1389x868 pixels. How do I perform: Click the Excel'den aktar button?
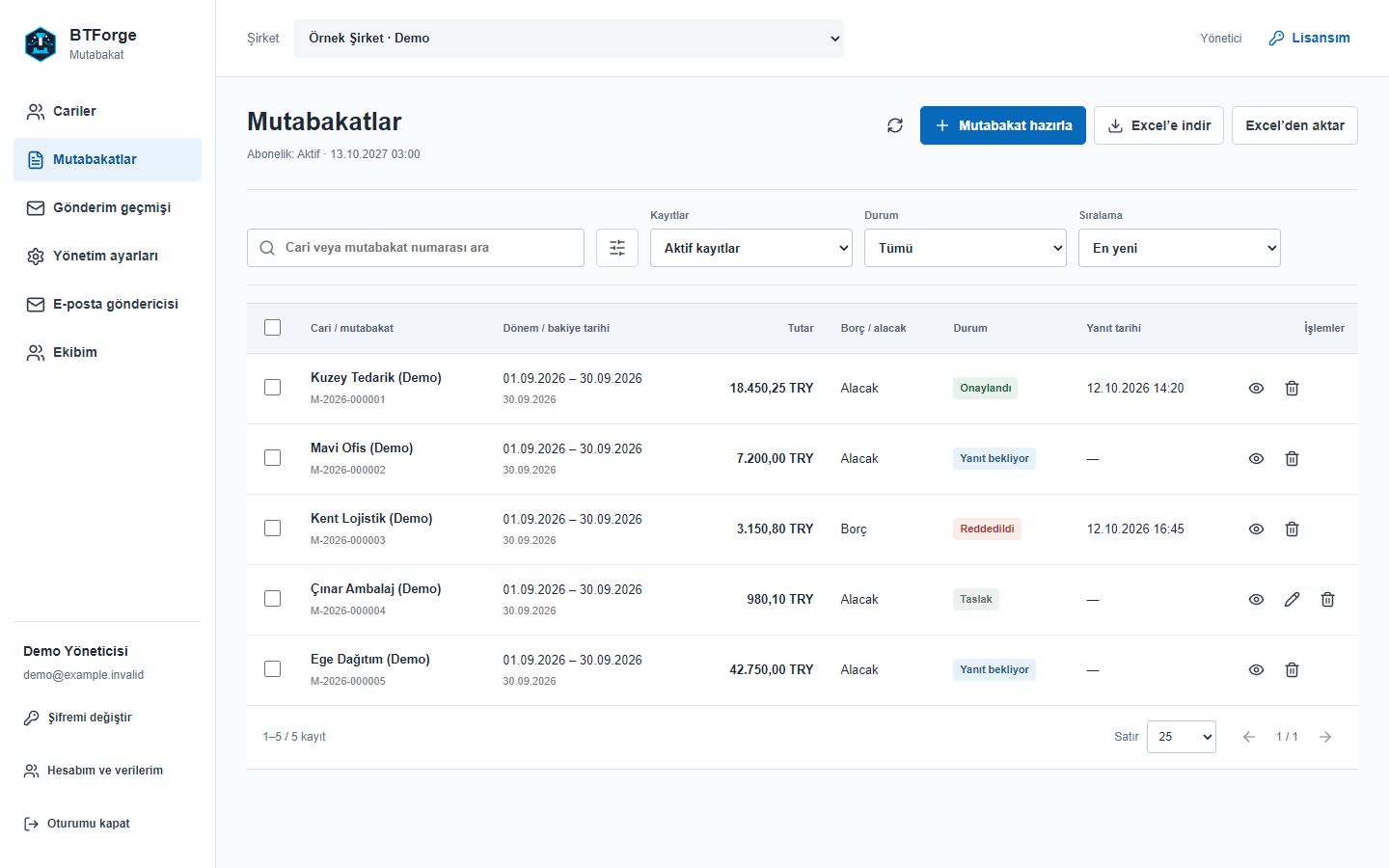click(1294, 125)
